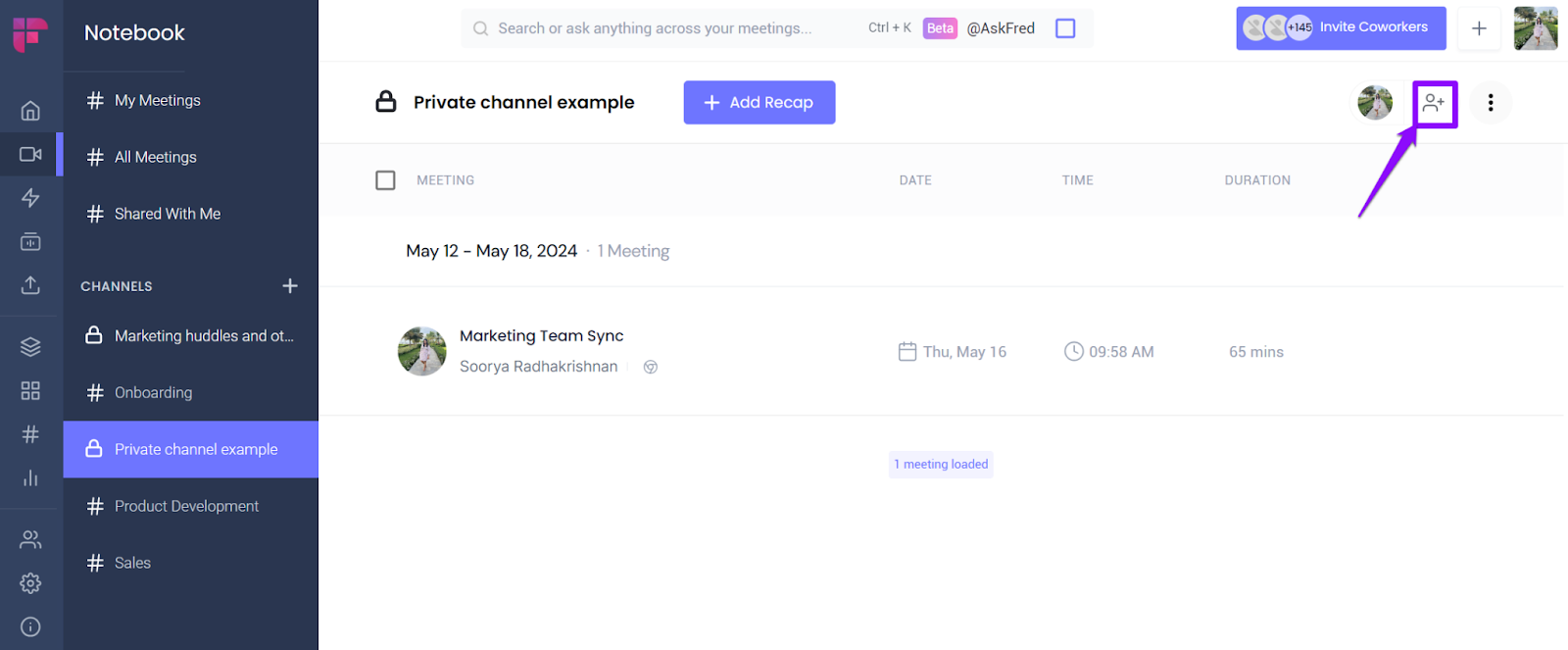The height and width of the screenshot is (650, 1568).
Task: Click the profile avatar in top right
Action: point(1535,28)
